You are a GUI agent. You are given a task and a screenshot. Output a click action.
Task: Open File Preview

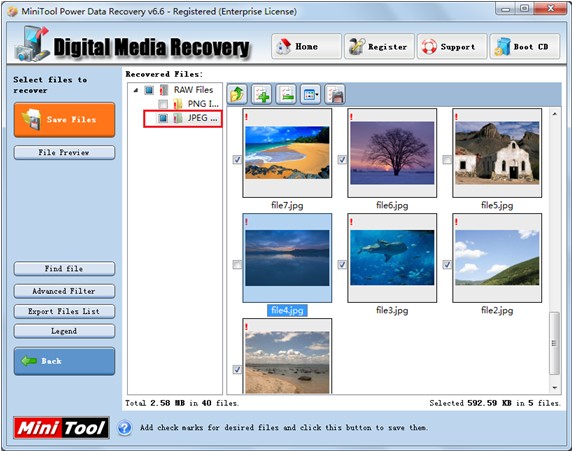click(x=65, y=153)
